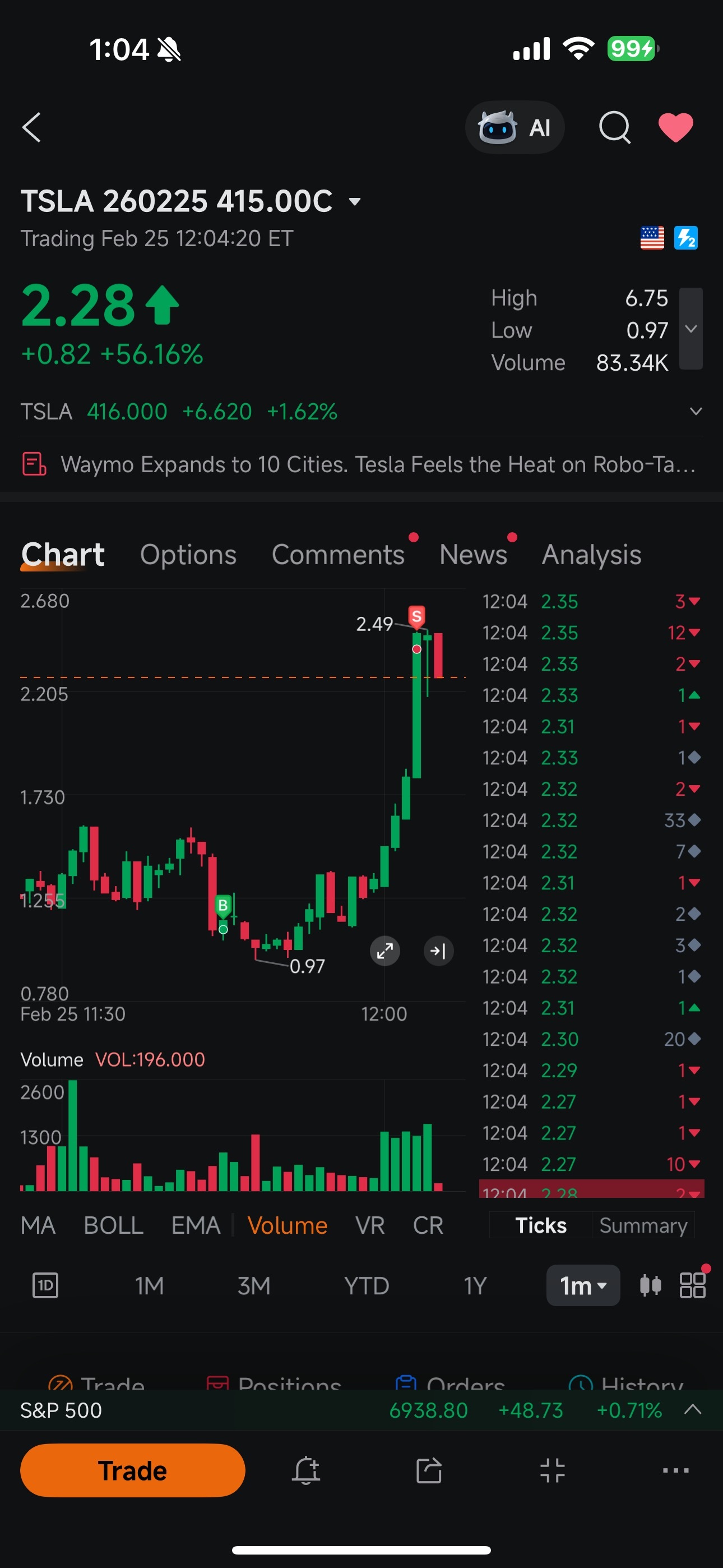723x1568 pixels.
Task: Open search with the magnifier icon
Action: 615,127
